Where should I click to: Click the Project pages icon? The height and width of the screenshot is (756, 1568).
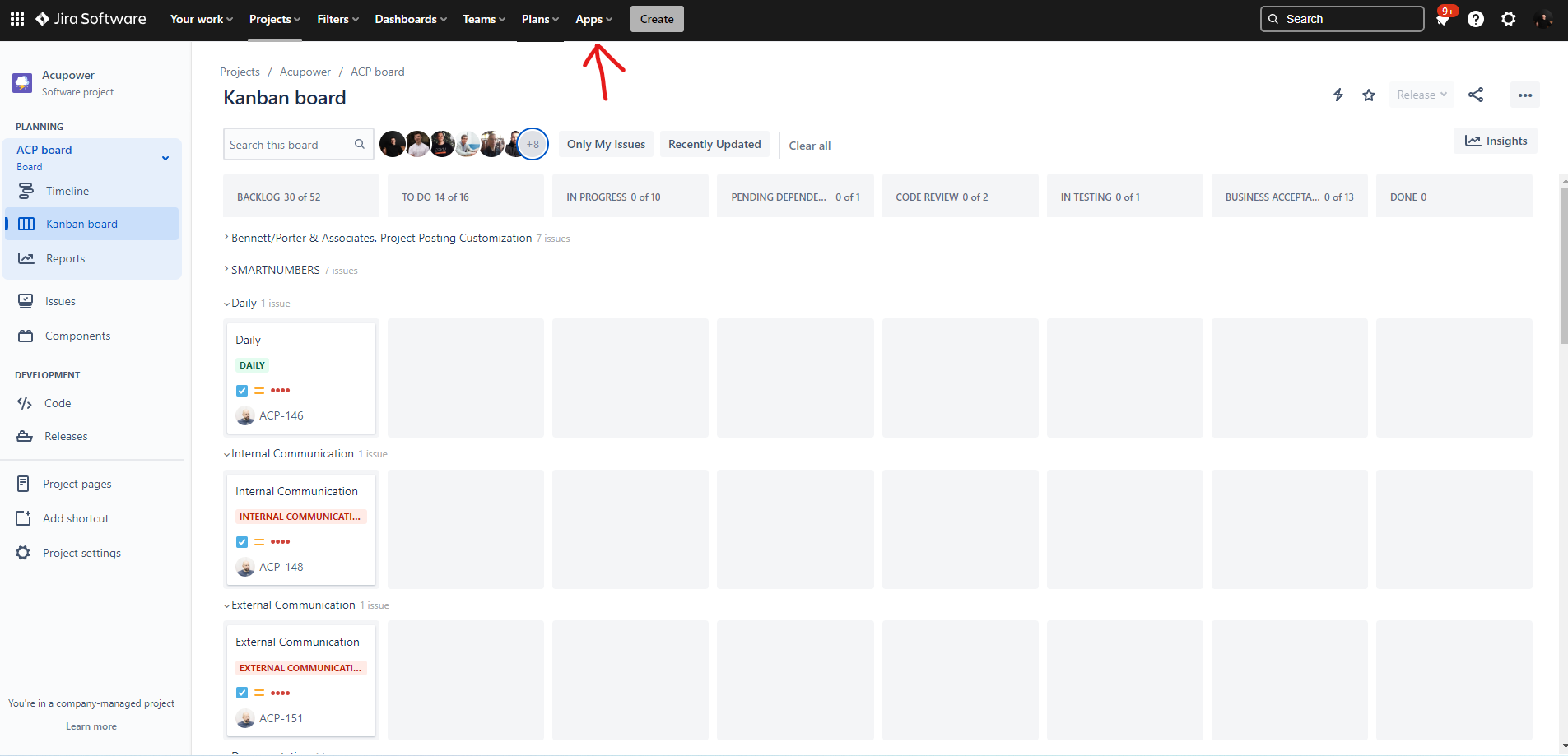click(x=23, y=484)
